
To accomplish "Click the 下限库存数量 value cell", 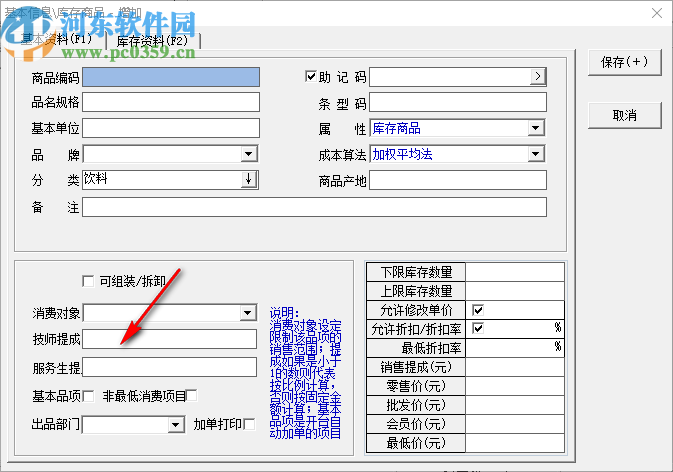I will pyautogui.click(x=515, y=272).
